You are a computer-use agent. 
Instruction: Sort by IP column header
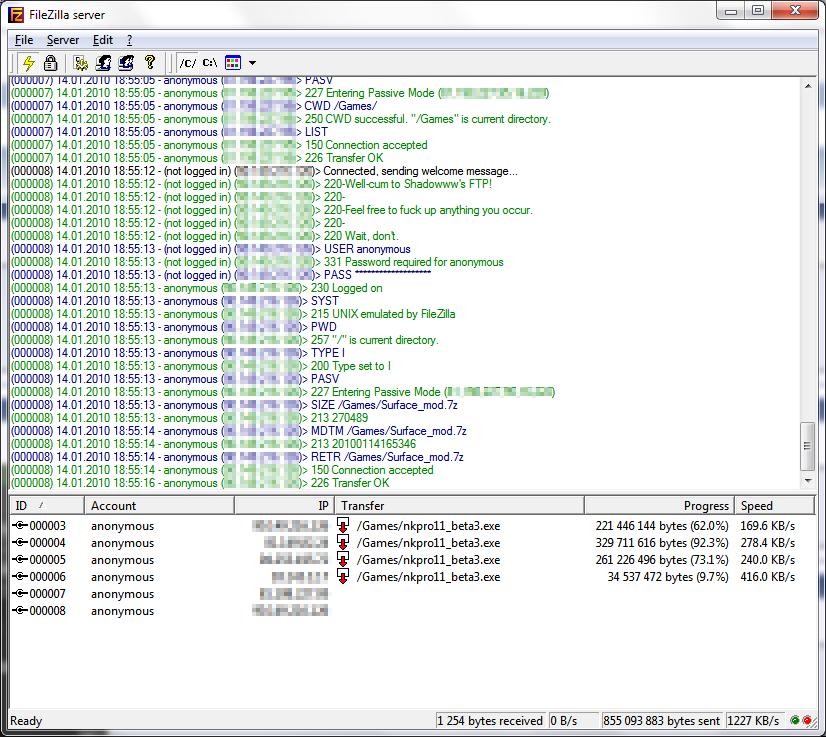284,506
